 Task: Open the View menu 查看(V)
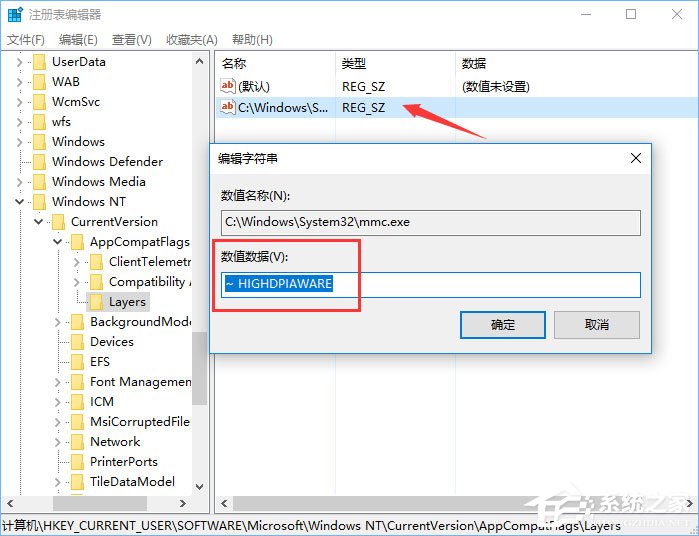(x=132, y=40)
